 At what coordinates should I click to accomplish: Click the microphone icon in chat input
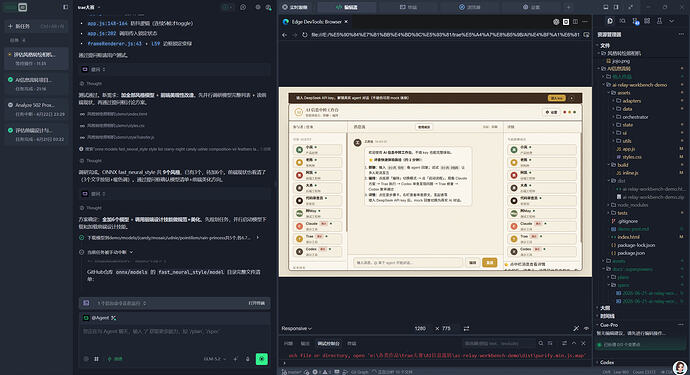pos(247,359)
